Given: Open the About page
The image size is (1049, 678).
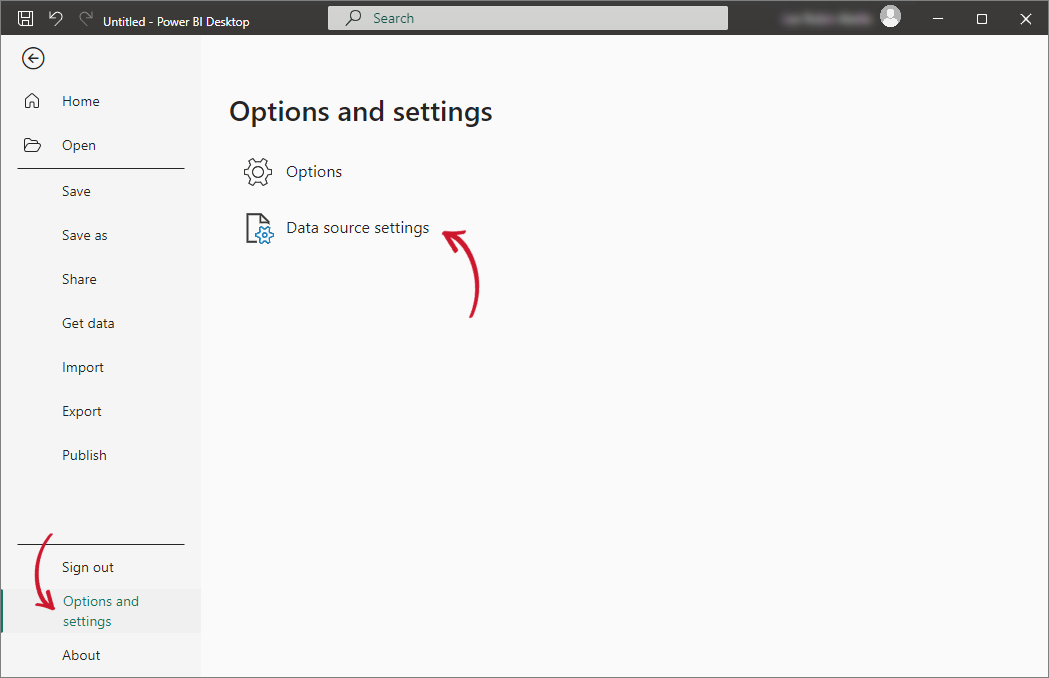Looking at the screenshot, I should (x=81, y=654).
